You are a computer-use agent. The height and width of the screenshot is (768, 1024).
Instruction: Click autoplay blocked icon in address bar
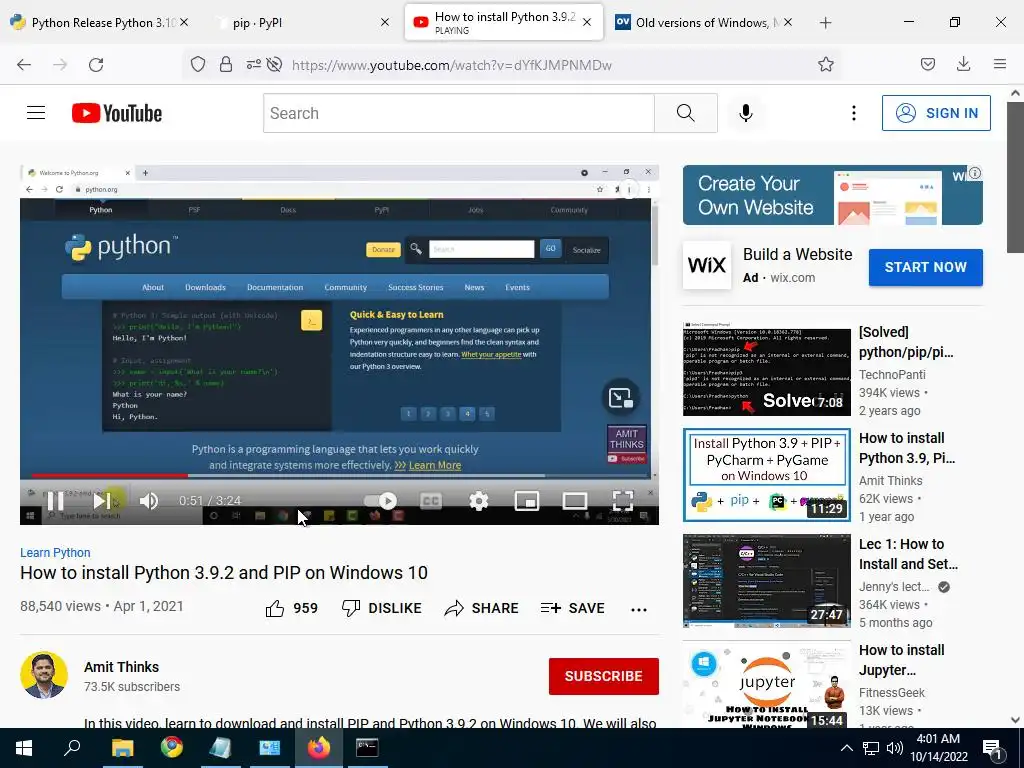point(275,64)
